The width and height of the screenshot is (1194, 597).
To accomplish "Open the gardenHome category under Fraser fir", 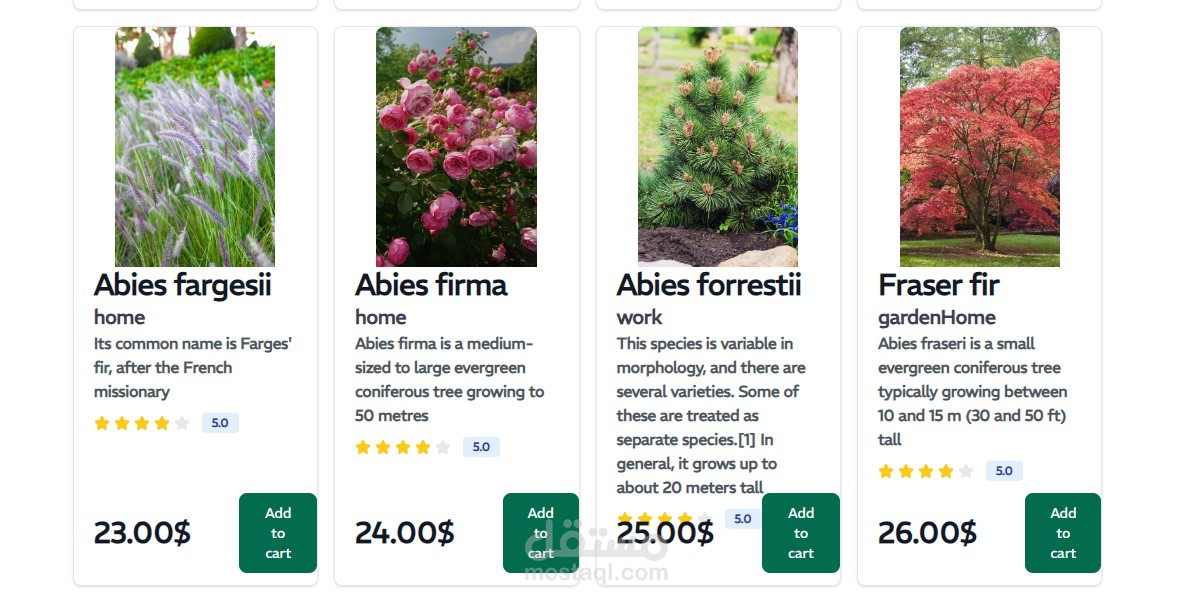I will click(935, 317).
